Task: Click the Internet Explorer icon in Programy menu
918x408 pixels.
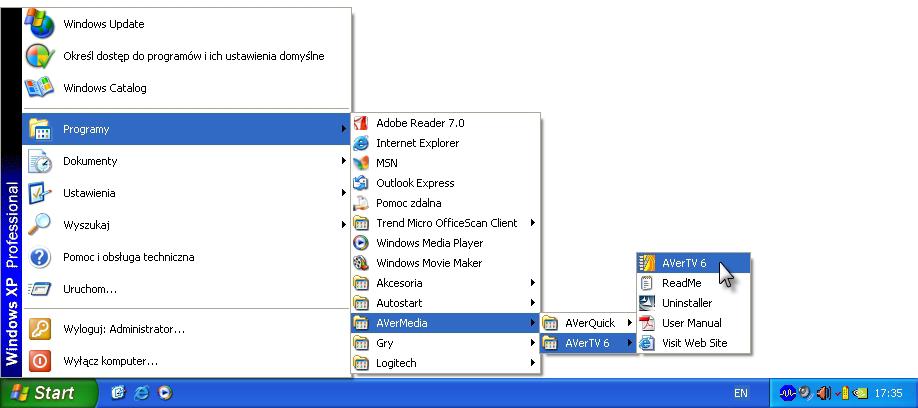Action: (x=361, y=143)
